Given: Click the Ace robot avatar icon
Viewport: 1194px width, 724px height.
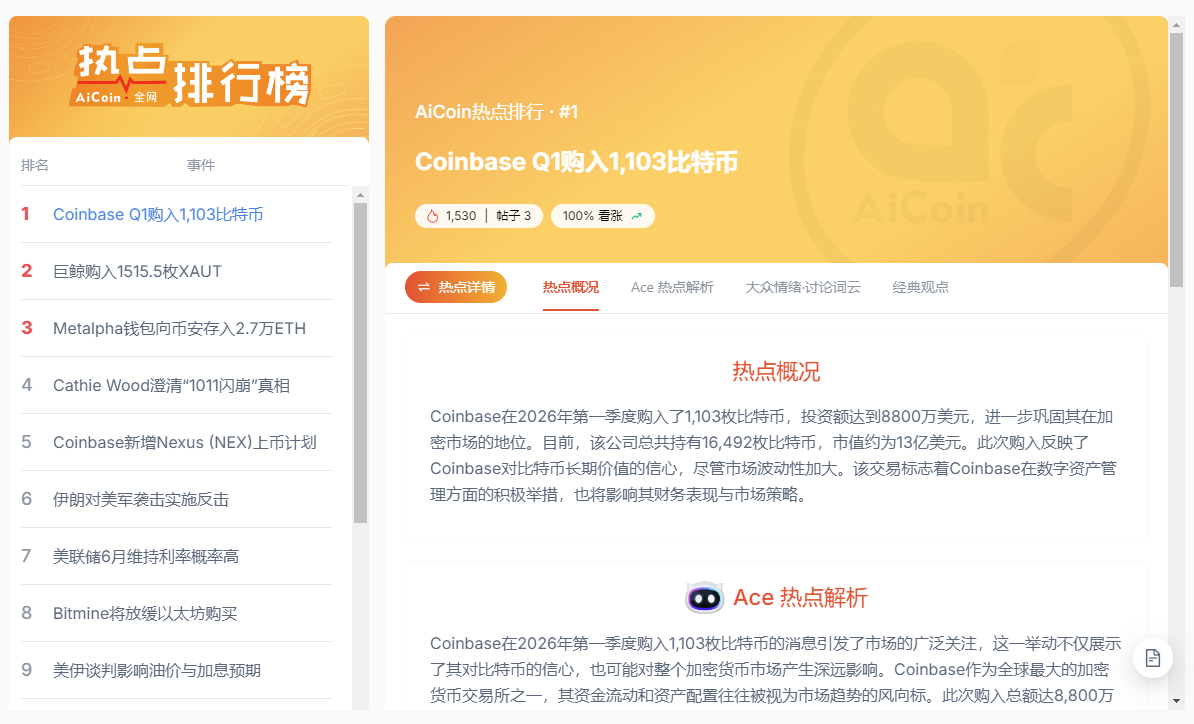Looking at the screenshot, I should 704,598.
